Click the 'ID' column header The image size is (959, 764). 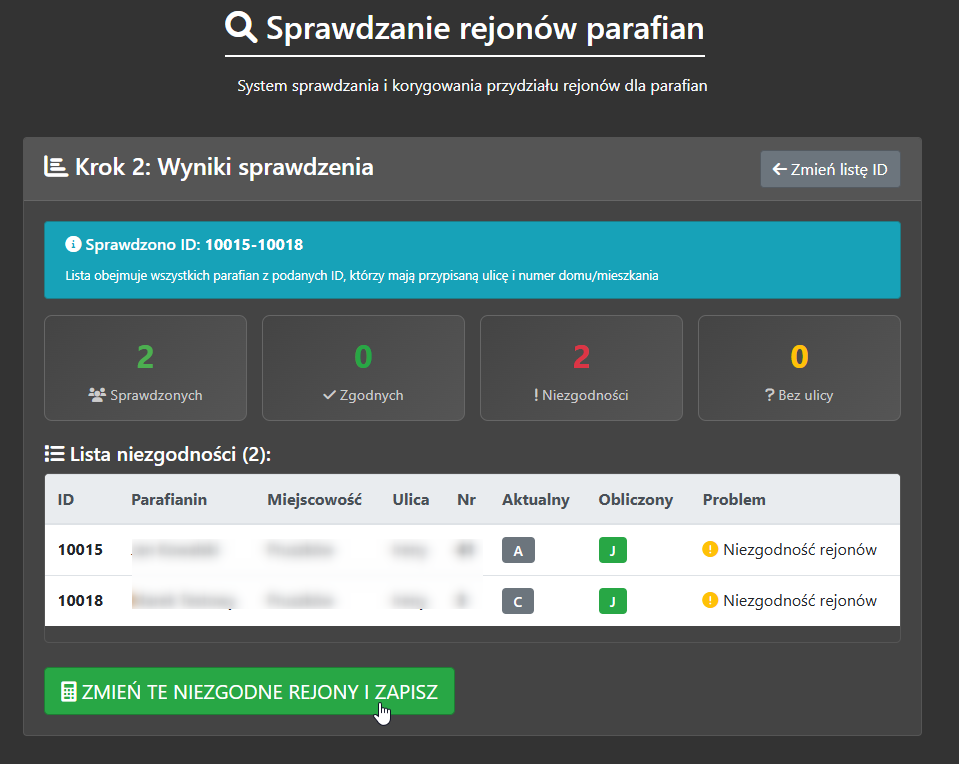pos(64,499)
